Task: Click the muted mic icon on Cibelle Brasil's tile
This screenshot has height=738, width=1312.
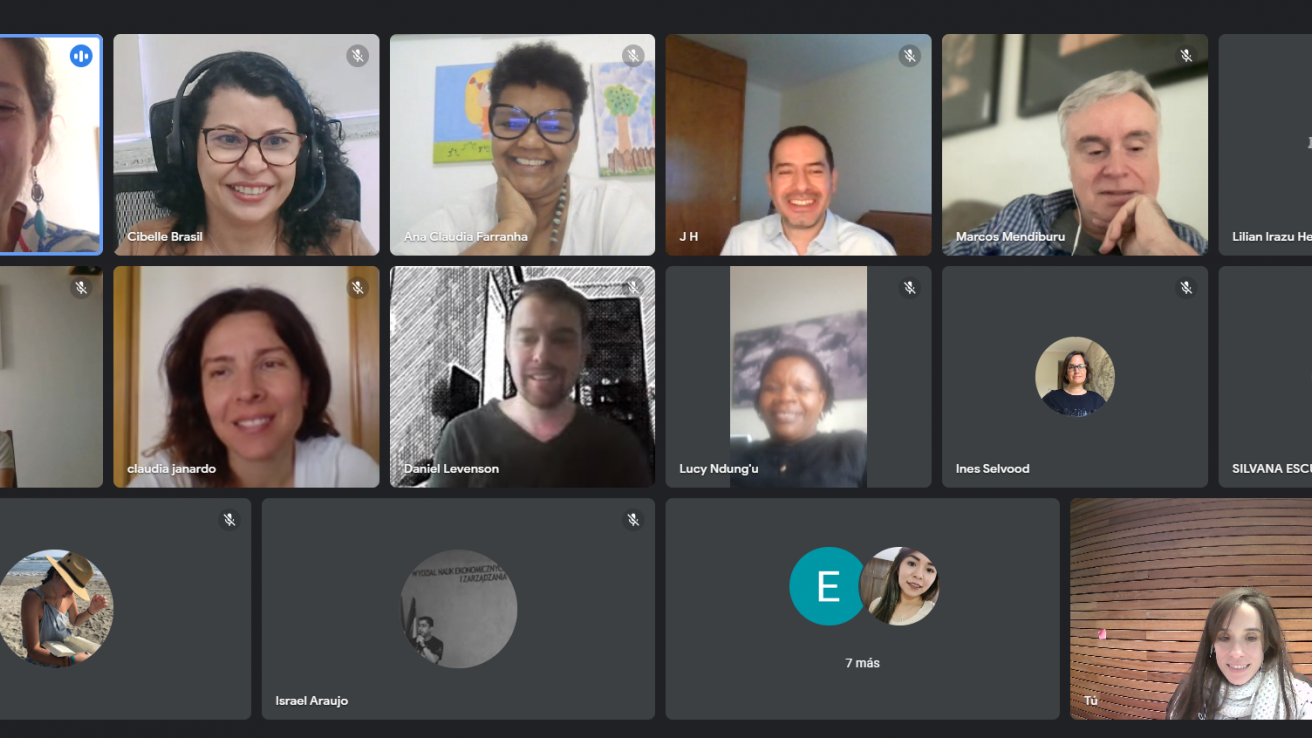Action: click(357, 56)
